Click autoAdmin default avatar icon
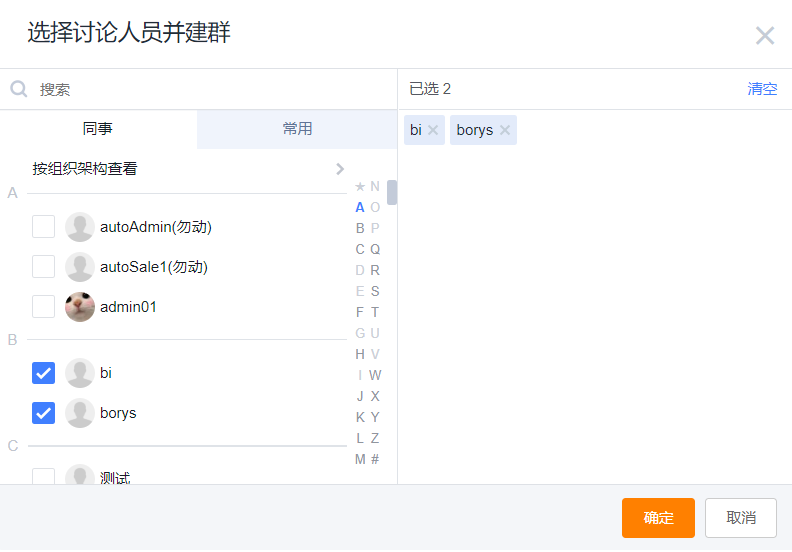Screen dimensions: 792x552 (80, 227)
